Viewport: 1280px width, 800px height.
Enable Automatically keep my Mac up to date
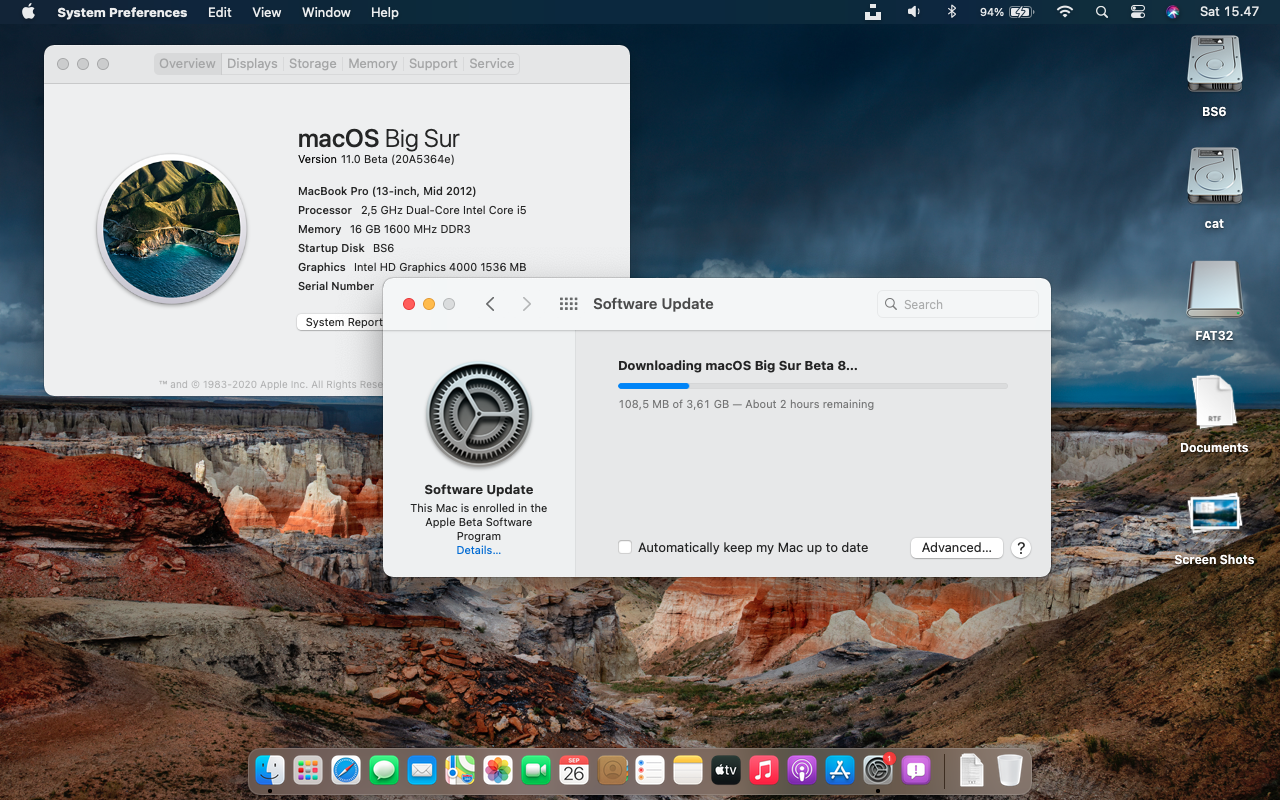pyautogui.click(x=625, y=547)
